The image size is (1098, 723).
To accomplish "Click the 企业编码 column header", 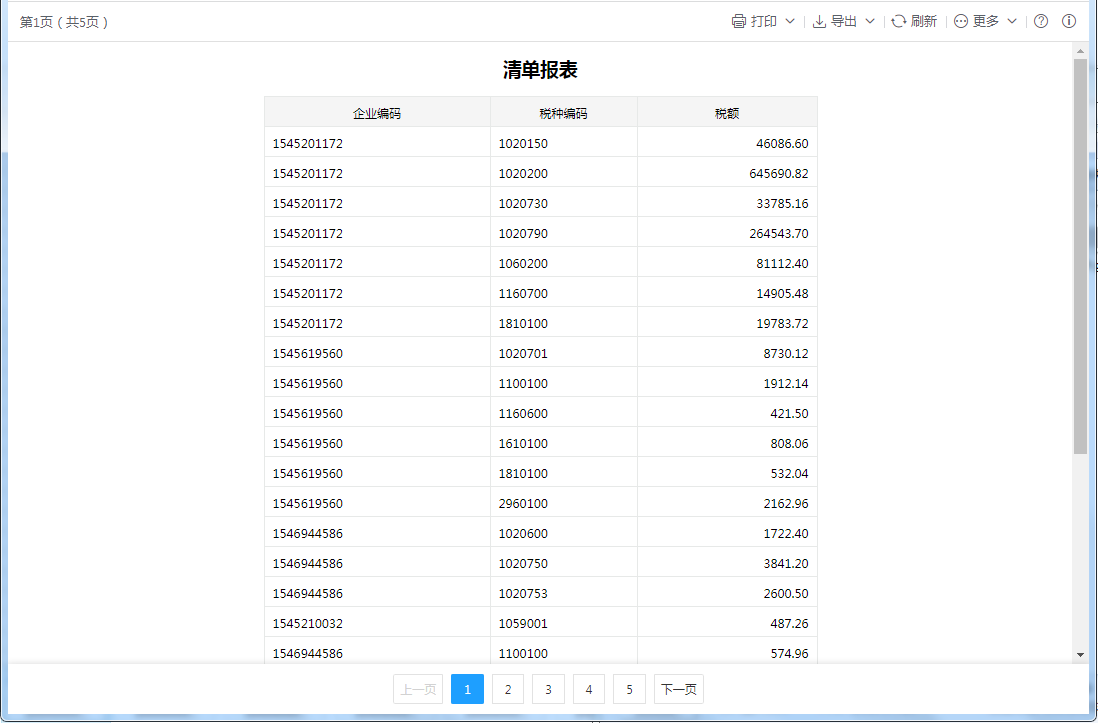I will pos(377,113).
